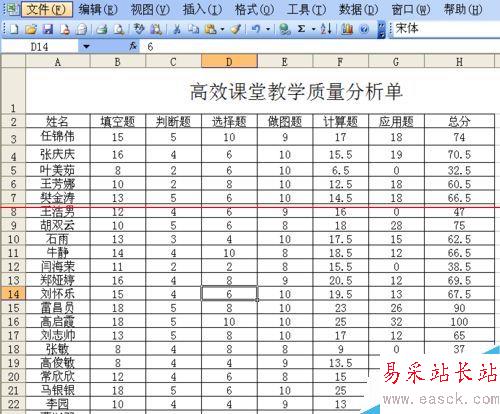Select row 2 header
The width and height of the screenshot is (500, 414).
coord(13,122)
